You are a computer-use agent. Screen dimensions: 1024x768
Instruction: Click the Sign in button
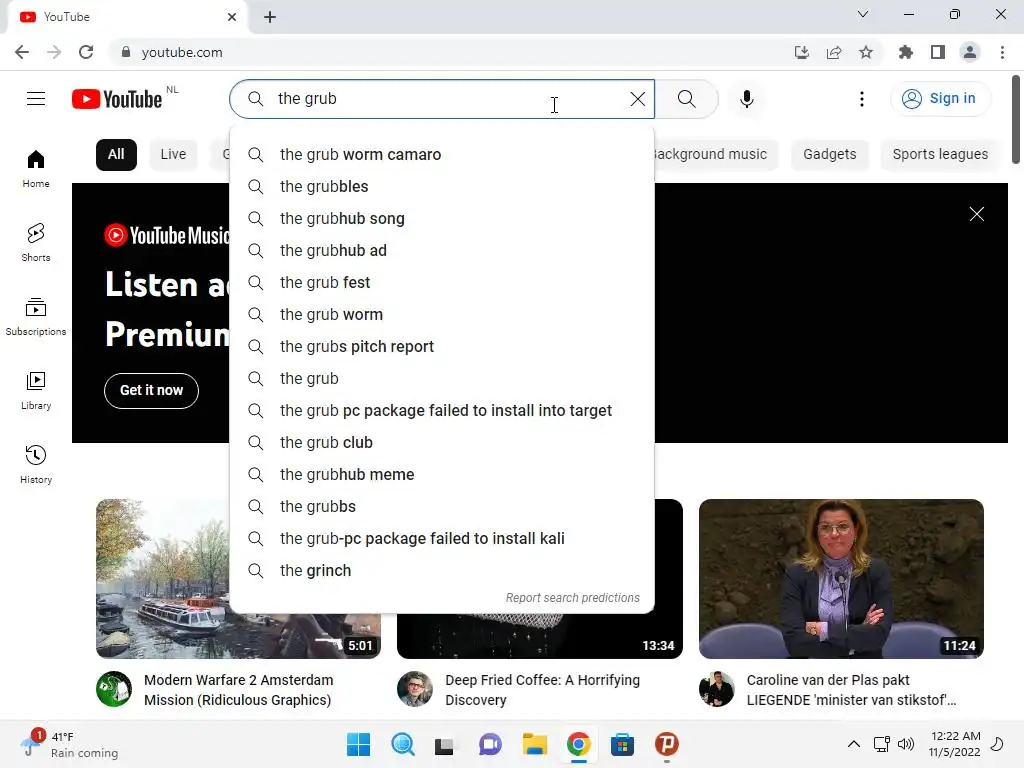940,99
